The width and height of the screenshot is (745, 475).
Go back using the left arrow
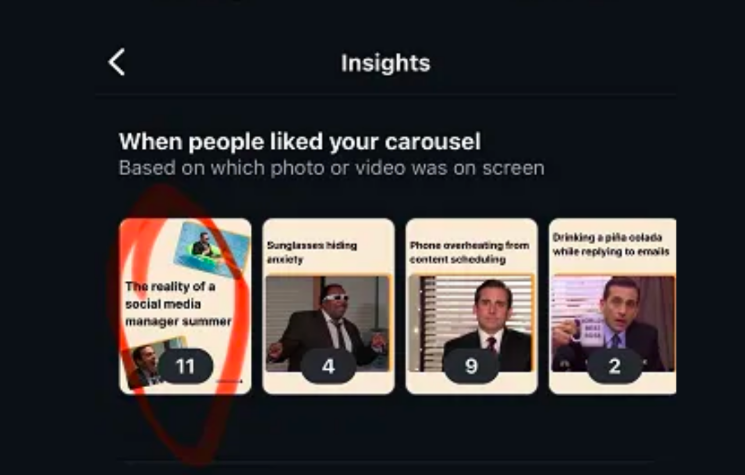click(x=116, y=62)
